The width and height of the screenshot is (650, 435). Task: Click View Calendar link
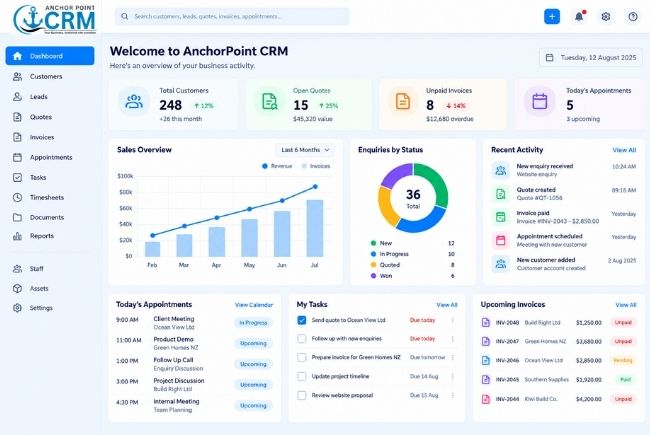[254, 305]
